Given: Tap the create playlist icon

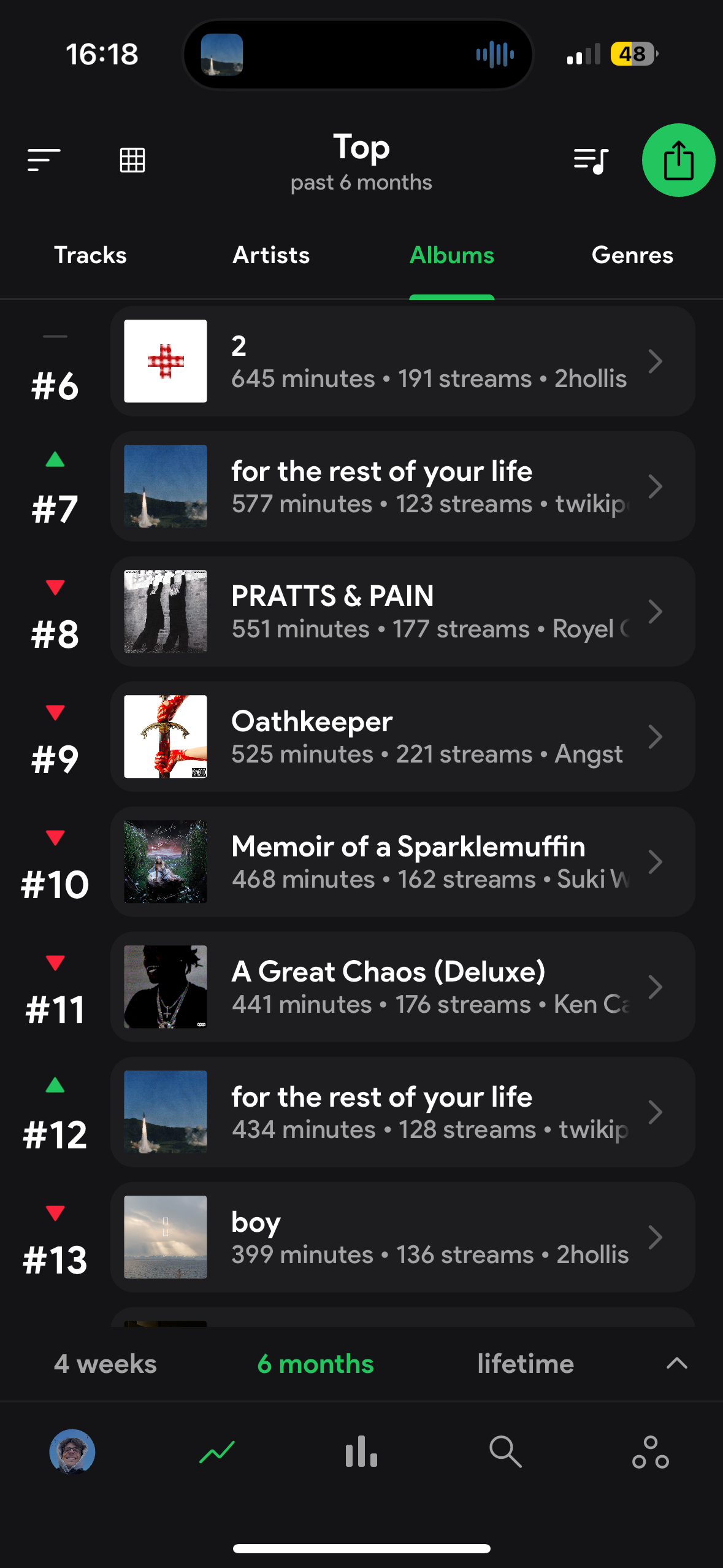Looking at the screenshot, I should pos(591,161).
